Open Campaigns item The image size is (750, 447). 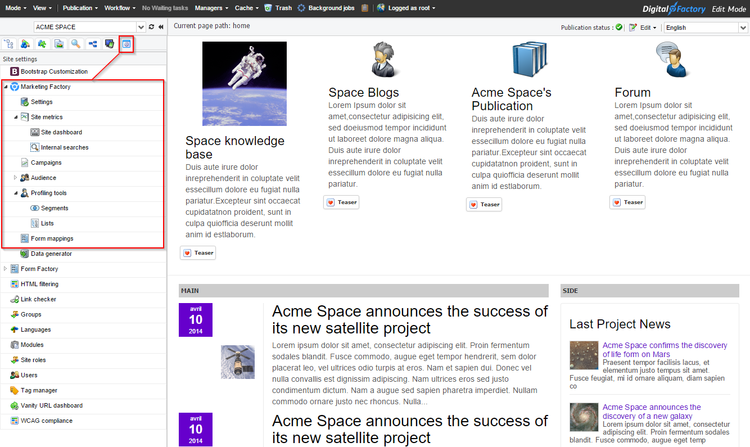(46, 163)
